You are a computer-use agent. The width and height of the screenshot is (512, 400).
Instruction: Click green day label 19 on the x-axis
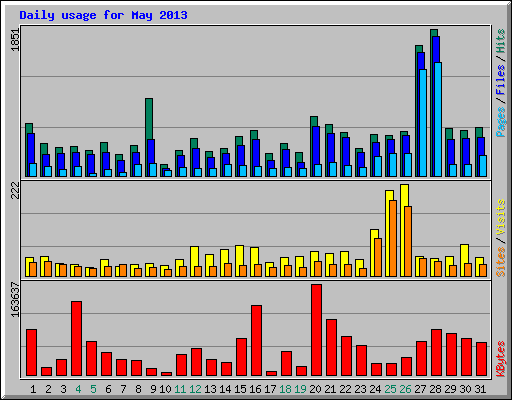tap(300, 389)
